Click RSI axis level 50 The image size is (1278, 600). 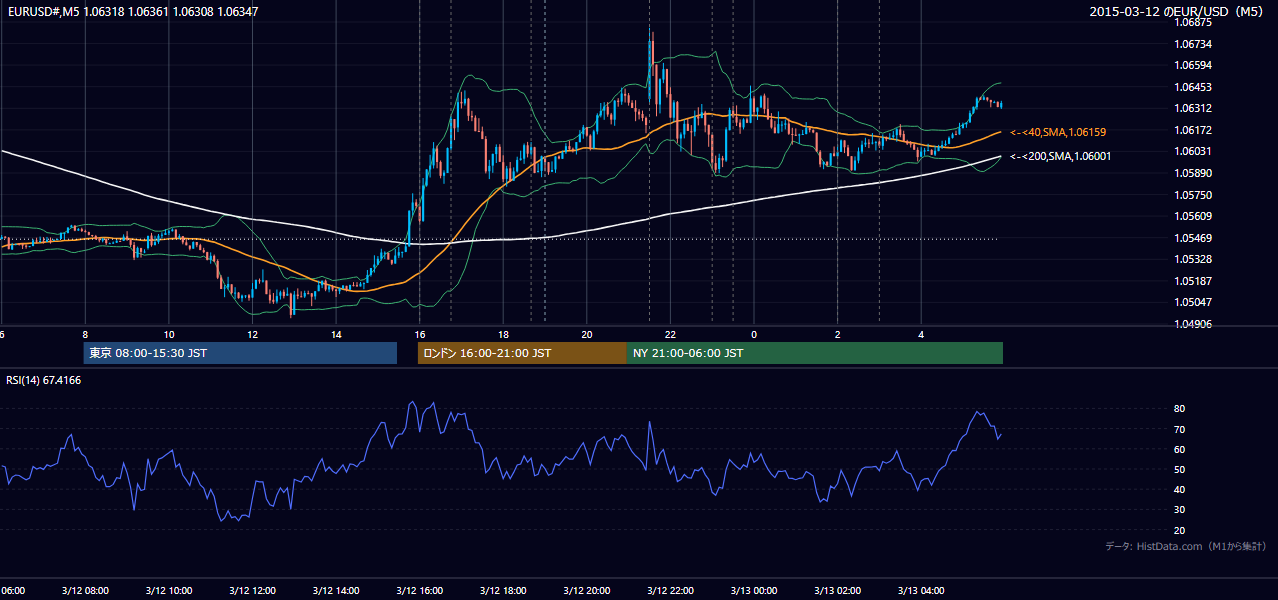(x=1180, y=469)
